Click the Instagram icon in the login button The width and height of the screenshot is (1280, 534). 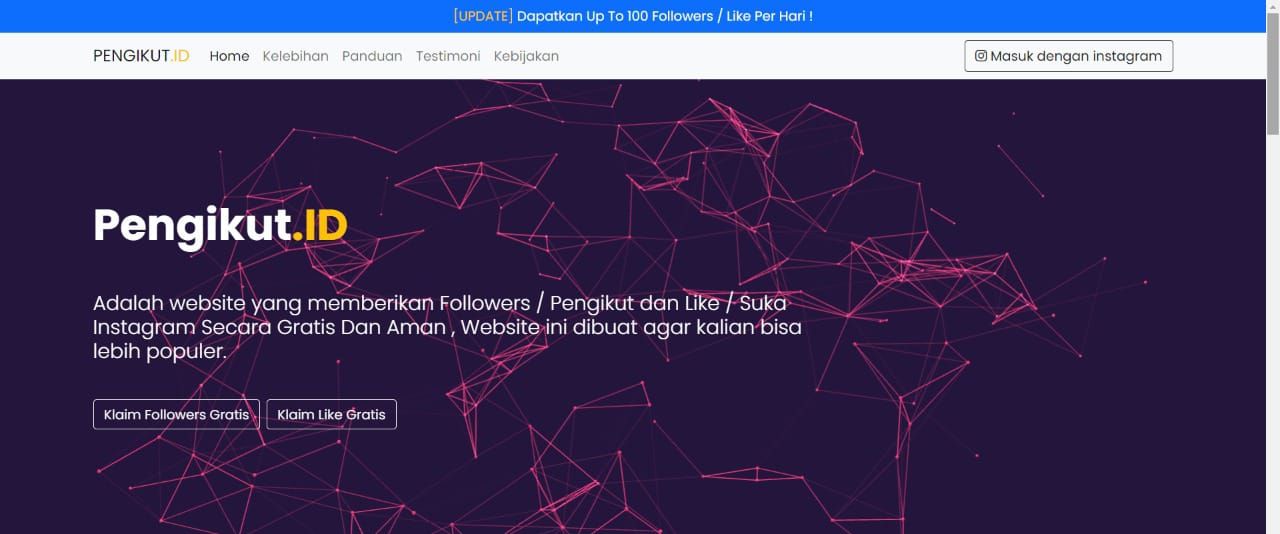[981, 56]
